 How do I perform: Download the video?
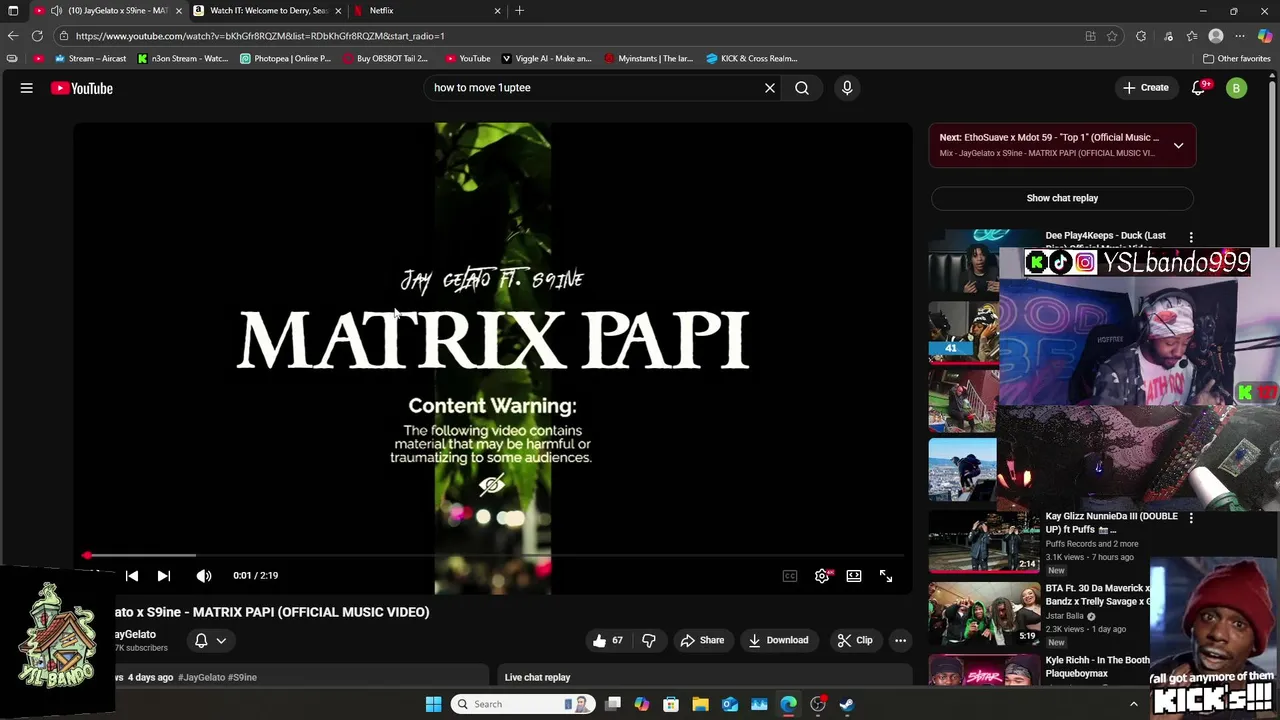pos(778,640)
